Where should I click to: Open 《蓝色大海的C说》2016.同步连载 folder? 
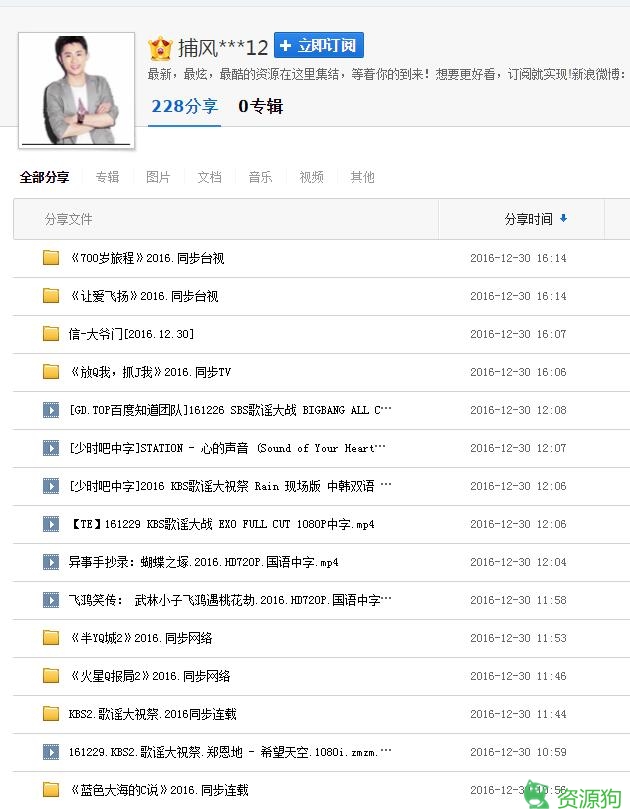click(159, 790)
